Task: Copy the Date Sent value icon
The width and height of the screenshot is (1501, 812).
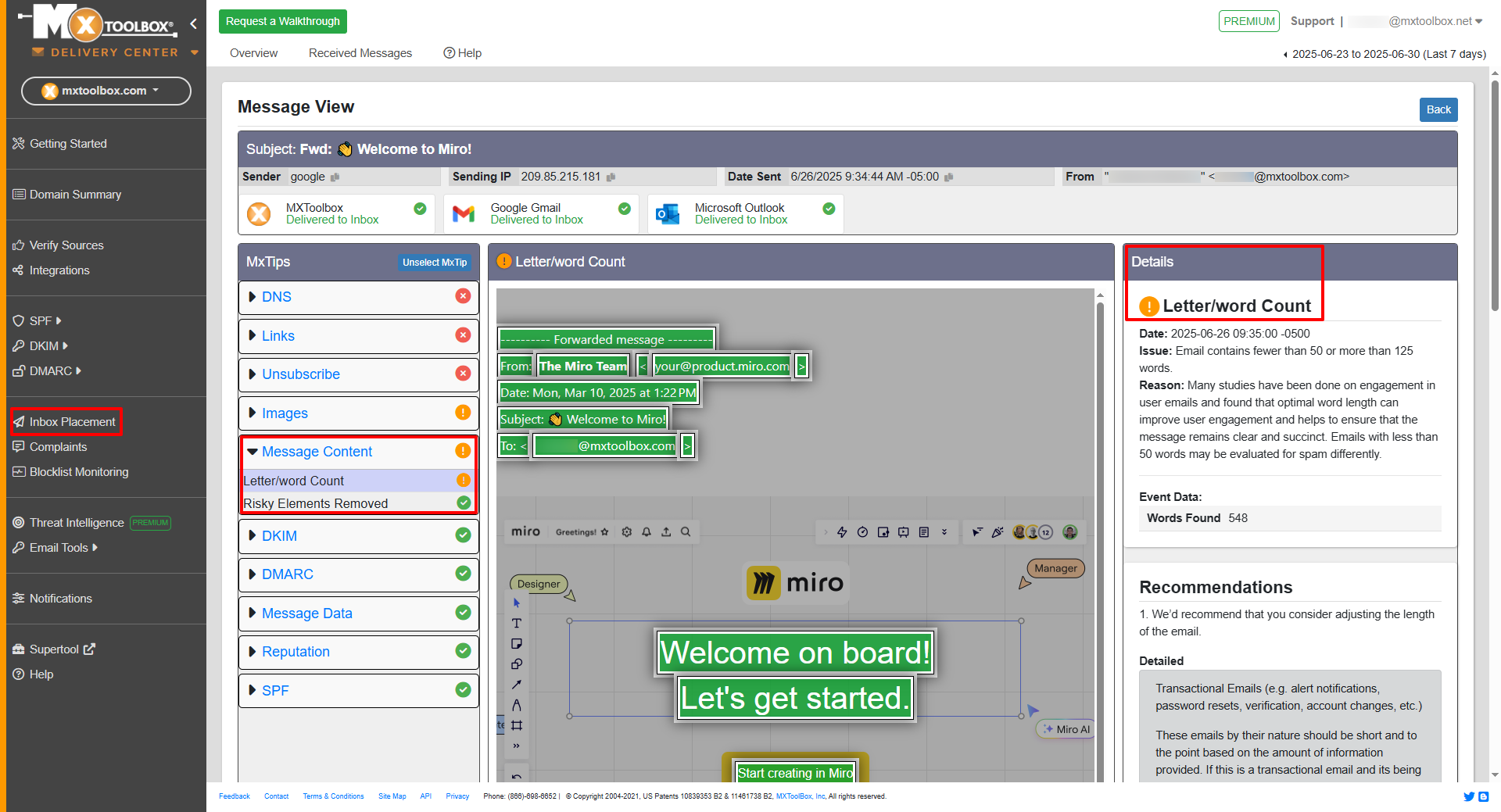Action: [x=948, y=177]
